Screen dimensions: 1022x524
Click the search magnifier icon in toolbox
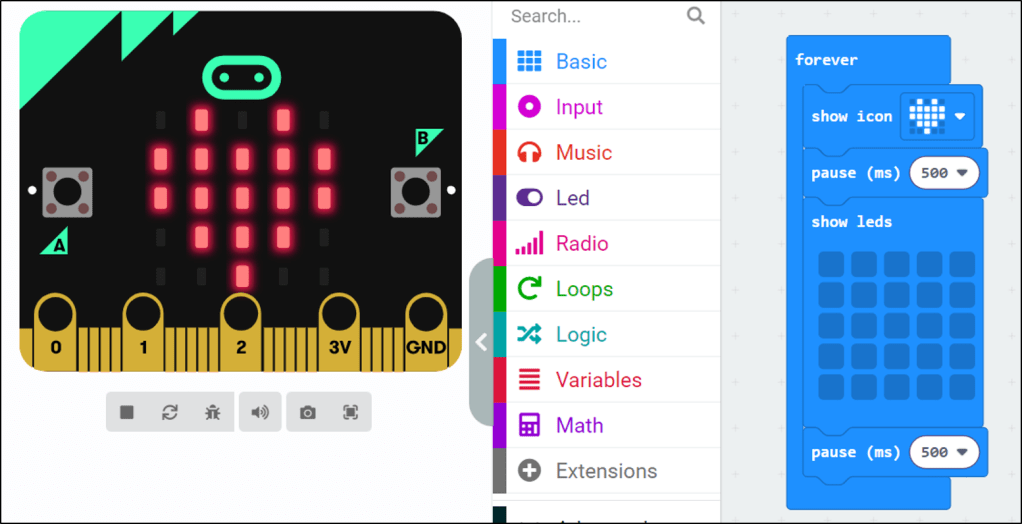pyautogui.click(x=696, y=16)
